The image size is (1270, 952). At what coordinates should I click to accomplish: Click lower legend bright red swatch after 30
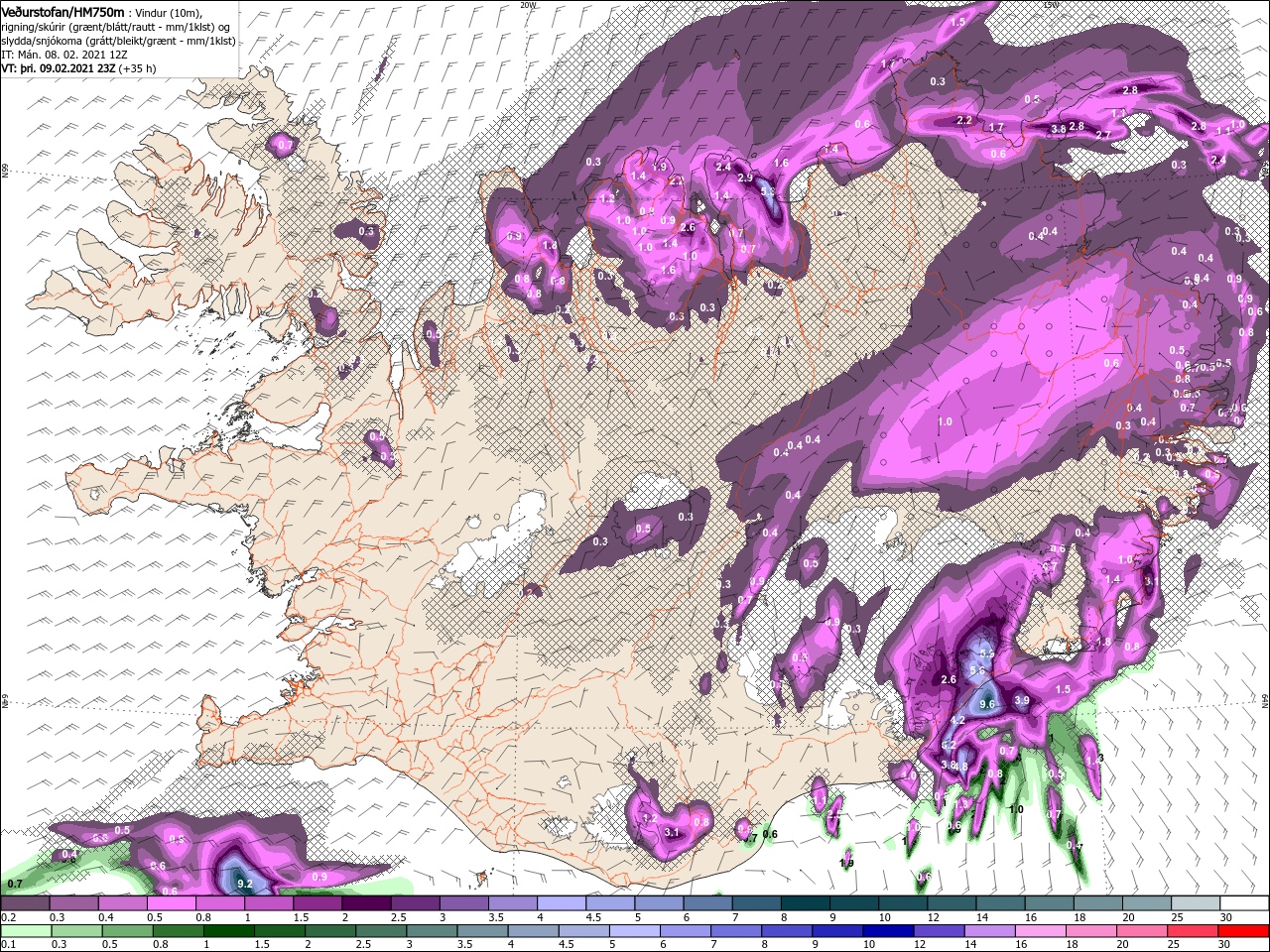coord(1244,930)
